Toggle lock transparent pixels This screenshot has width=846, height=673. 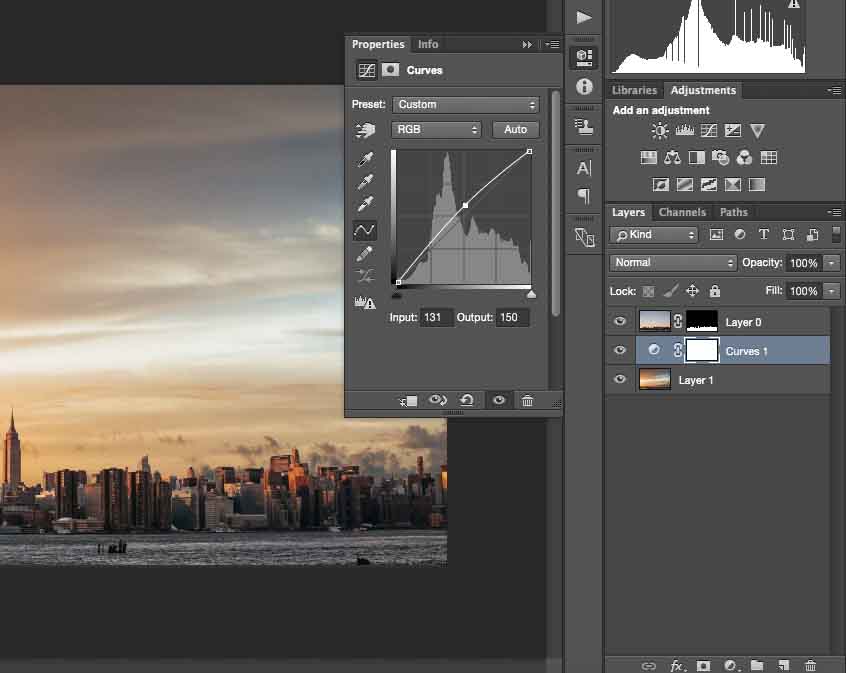coord(649,291)
